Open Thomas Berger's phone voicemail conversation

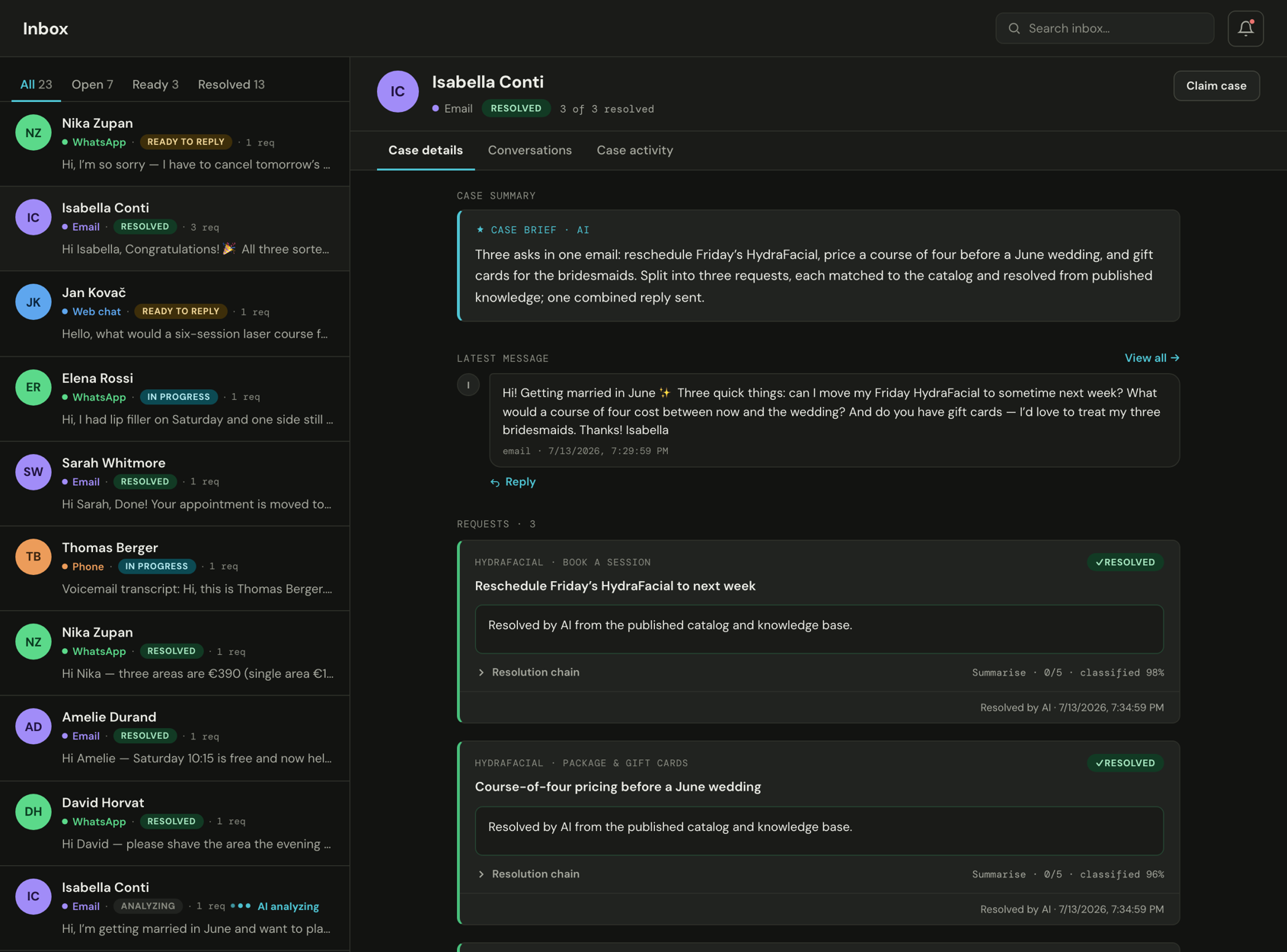click(x=174, y=568)
